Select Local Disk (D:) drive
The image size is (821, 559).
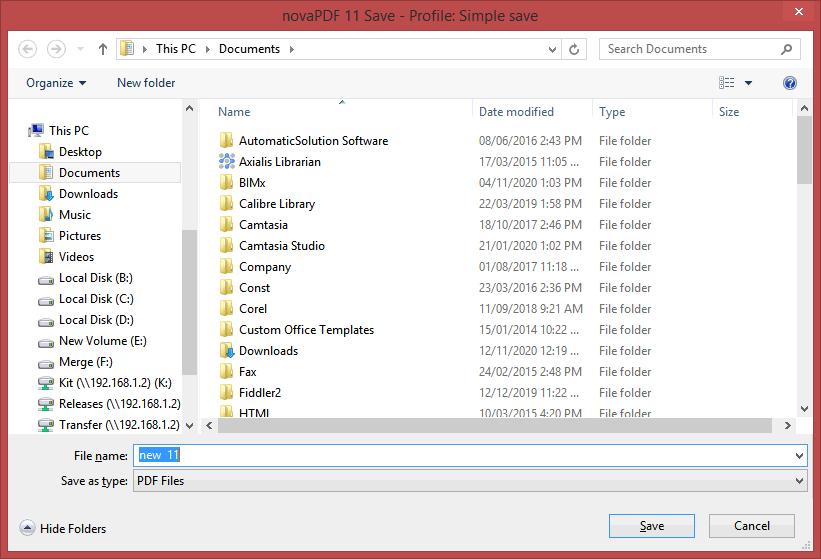(x=96, y=320)
